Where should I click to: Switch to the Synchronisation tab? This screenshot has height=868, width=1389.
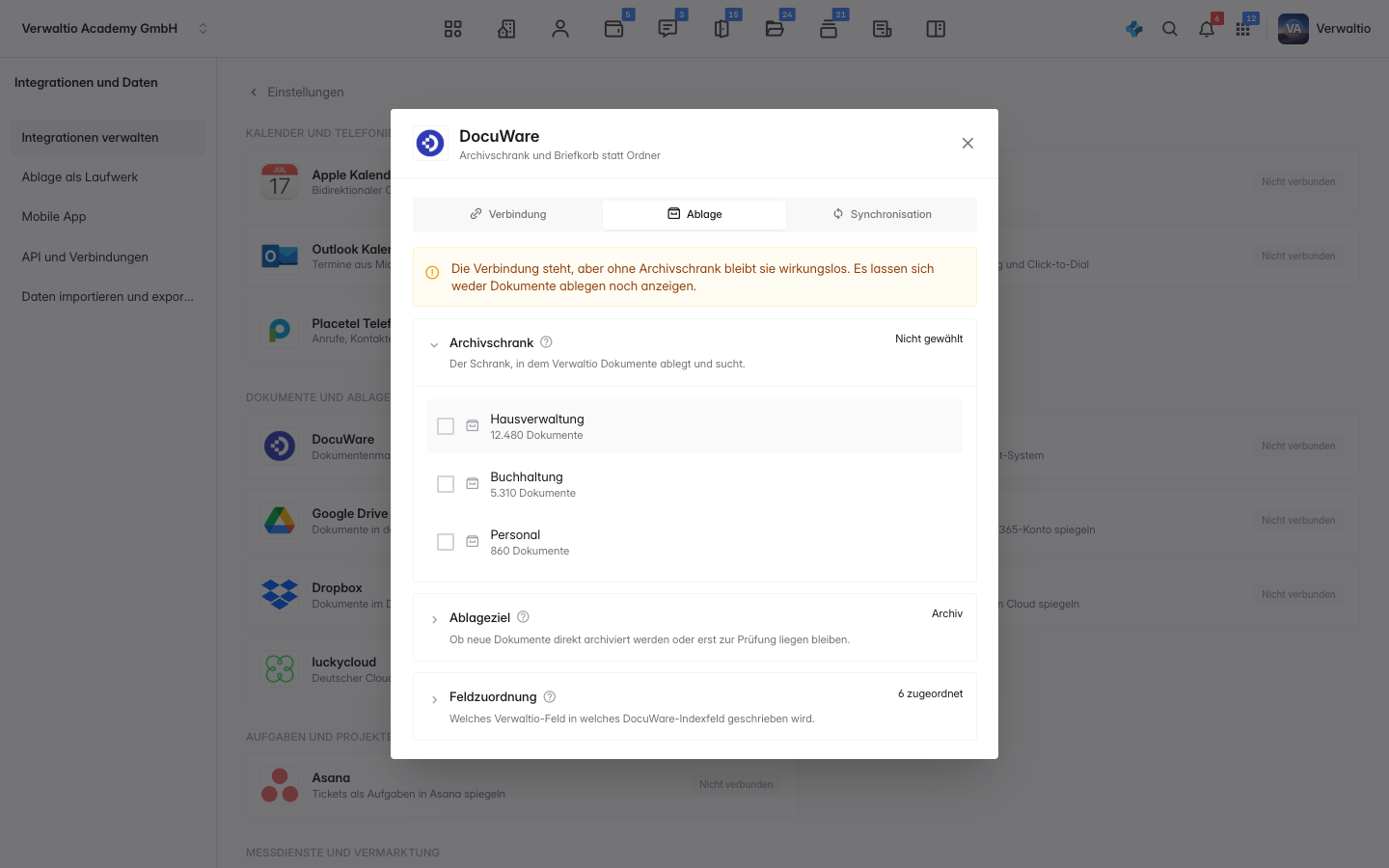[882, 214]
